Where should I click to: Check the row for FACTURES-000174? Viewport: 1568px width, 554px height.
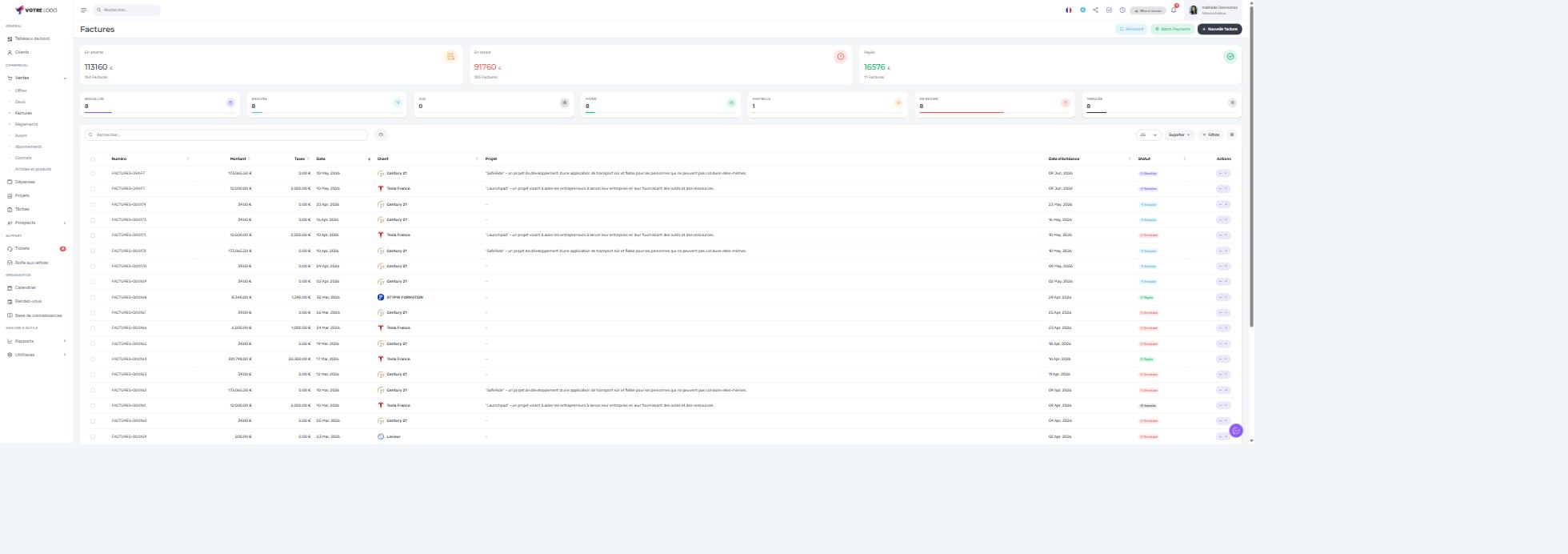click(93, 205)
